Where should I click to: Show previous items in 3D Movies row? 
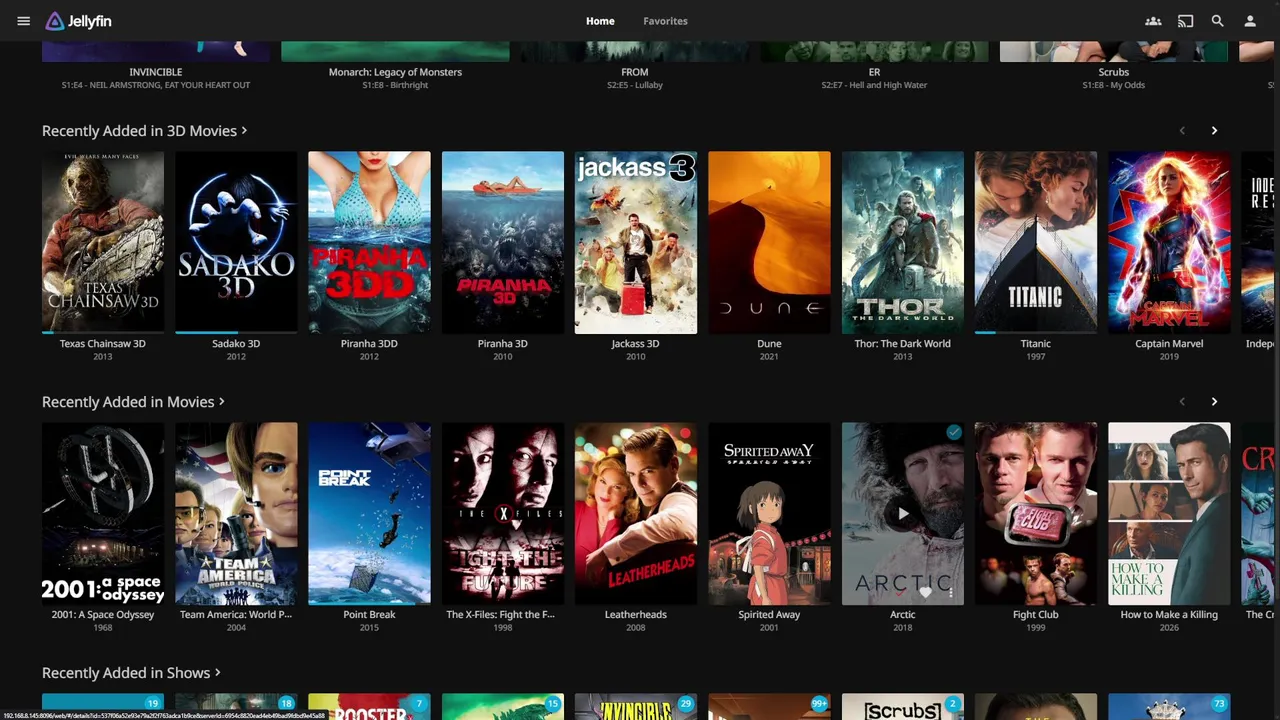(1182, 131)
